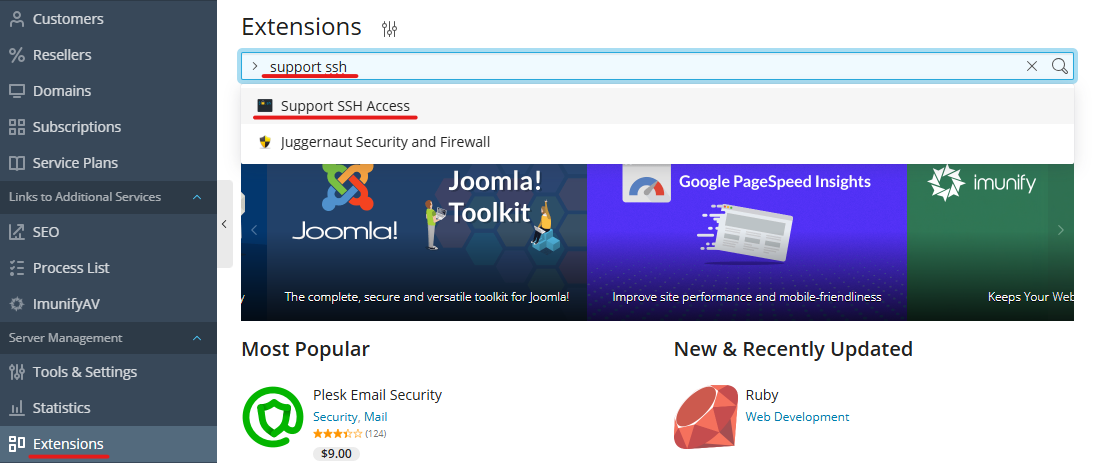
Task: Open Tools & Settings
Action: click(x=108, y=372)
